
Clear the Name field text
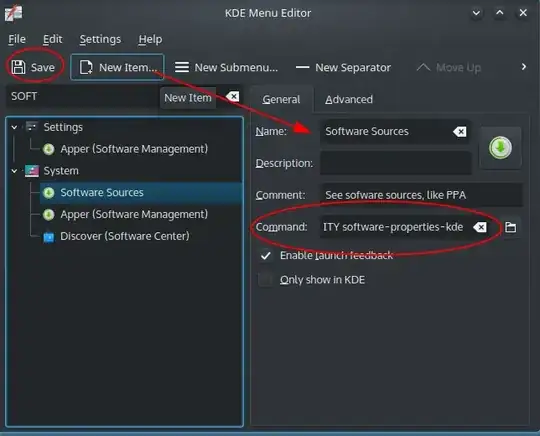(x=460, y=132)
